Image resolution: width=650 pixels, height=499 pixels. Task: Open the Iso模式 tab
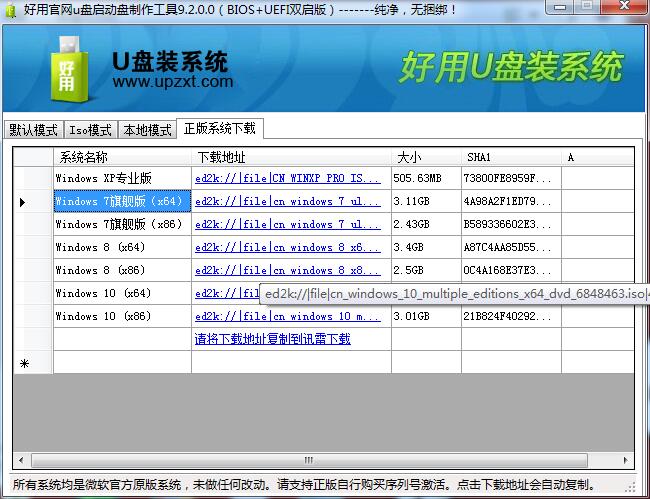[x=90, y=130]
